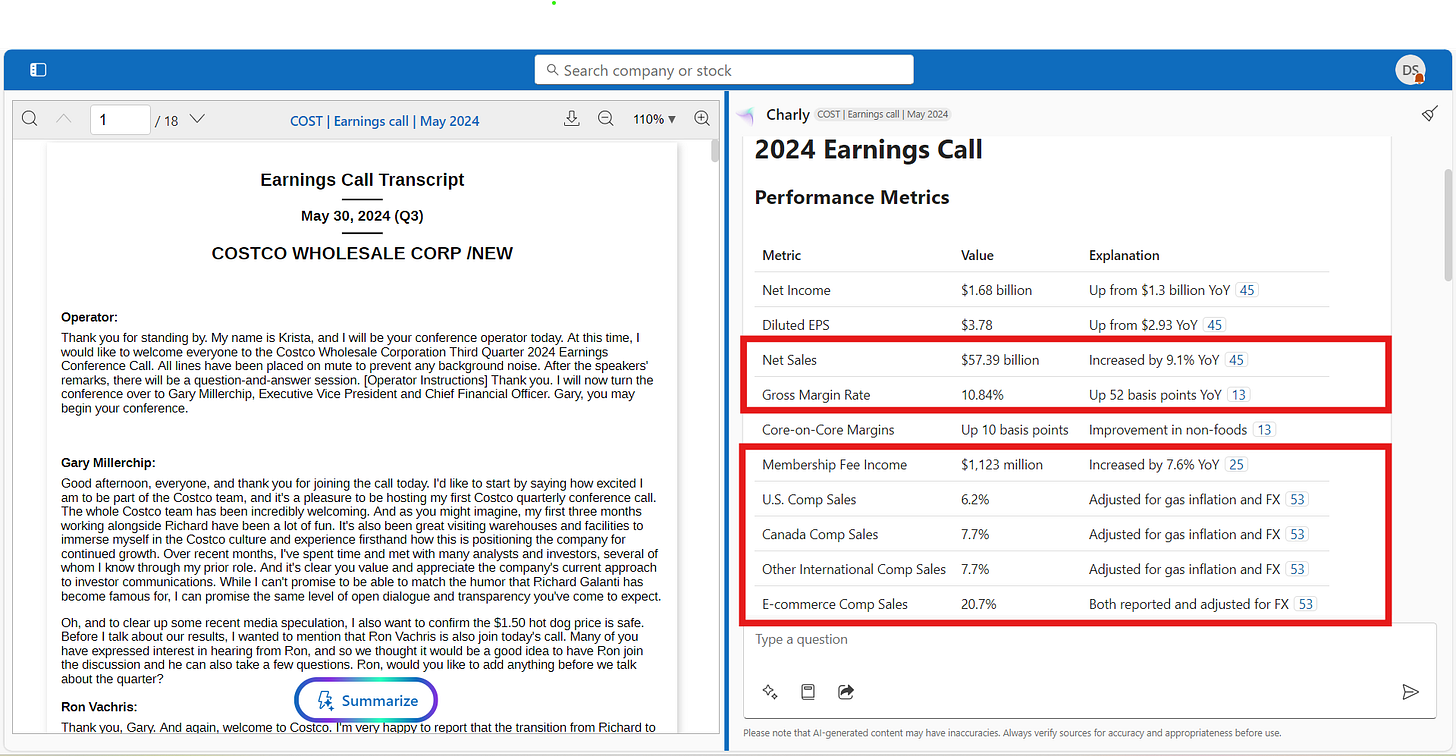1456x756 pixels.
Task: Select the $1.68 billion value cell
Action: click(x=997, y=290)
